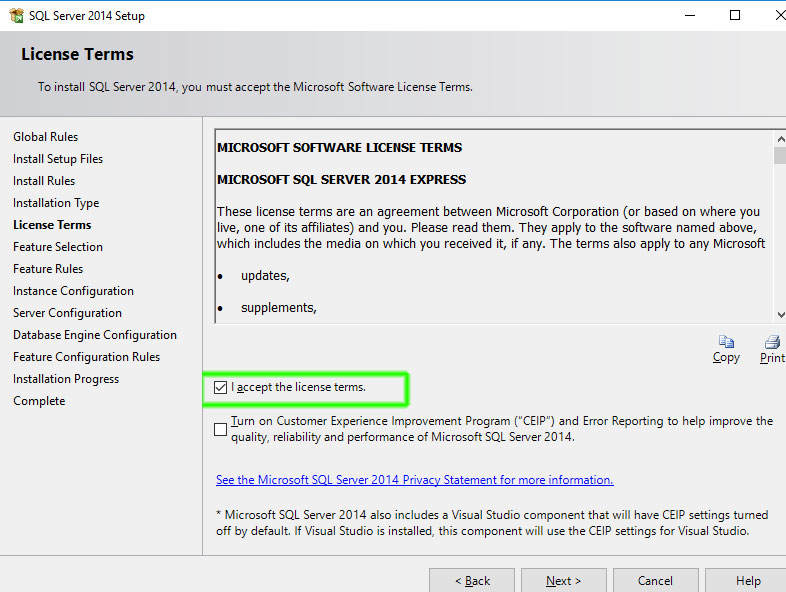
Task: Click the 'updates,' bullet in license text
Action: click(265, 276)
